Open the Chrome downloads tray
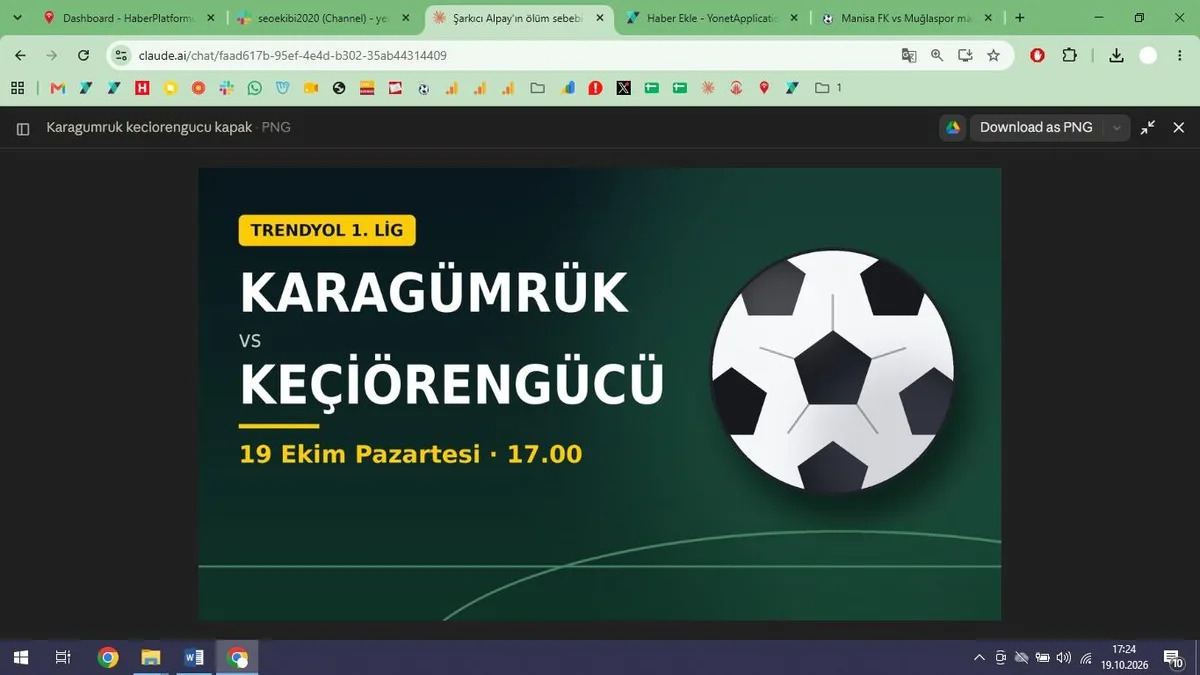The image size is (1200, 675). pos(1117,56)
